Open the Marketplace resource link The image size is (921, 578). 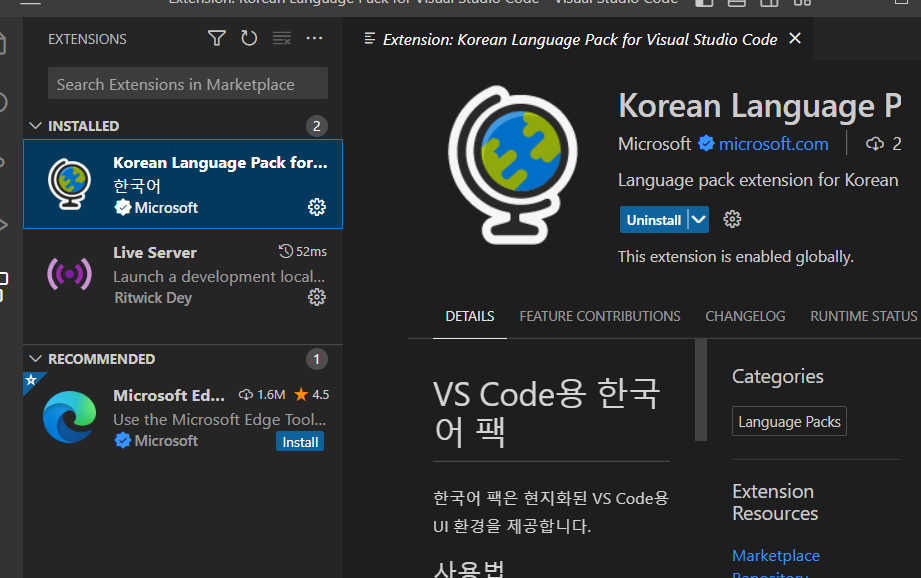(x=776, y=556)
